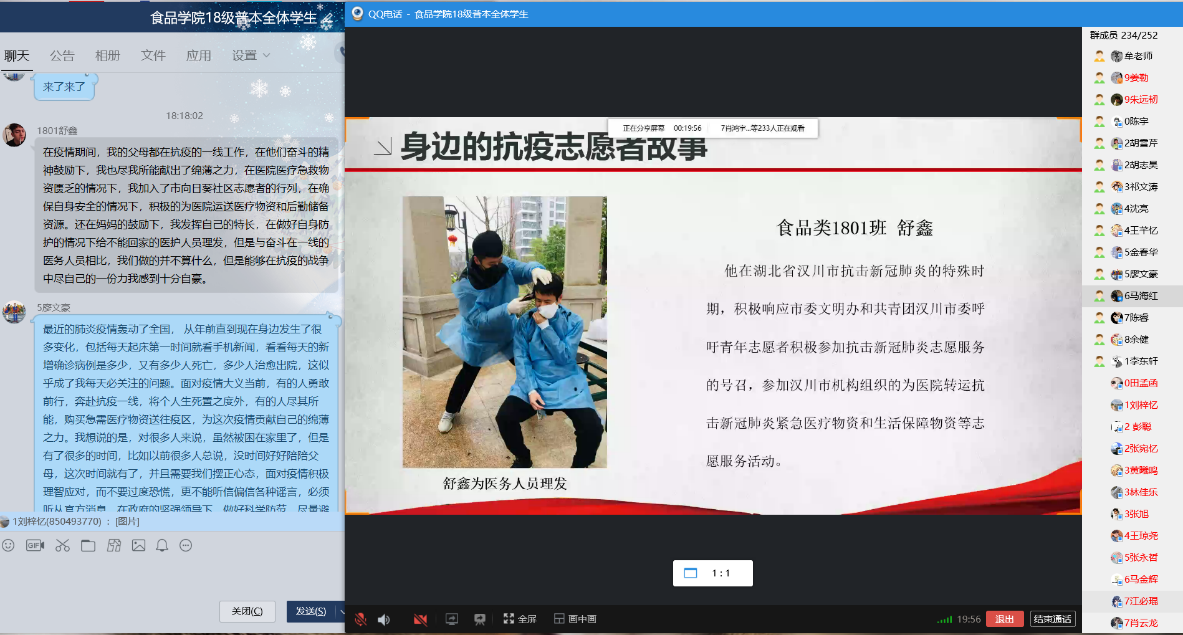Click the 结束通话 button
Screen dimensions: 1183x635
(x=1053, y=619)
